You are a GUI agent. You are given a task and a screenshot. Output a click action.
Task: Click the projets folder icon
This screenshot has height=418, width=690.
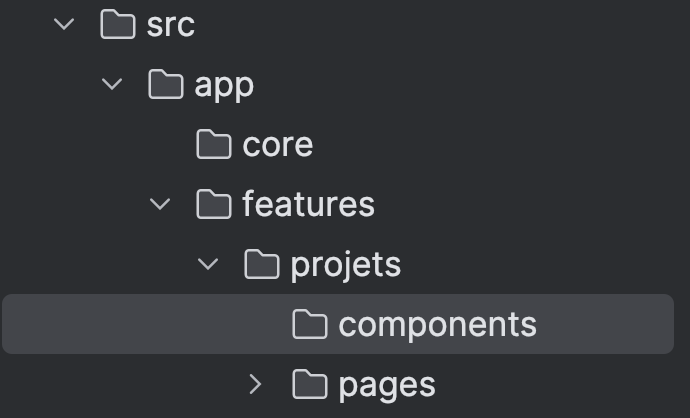(262, 265)
